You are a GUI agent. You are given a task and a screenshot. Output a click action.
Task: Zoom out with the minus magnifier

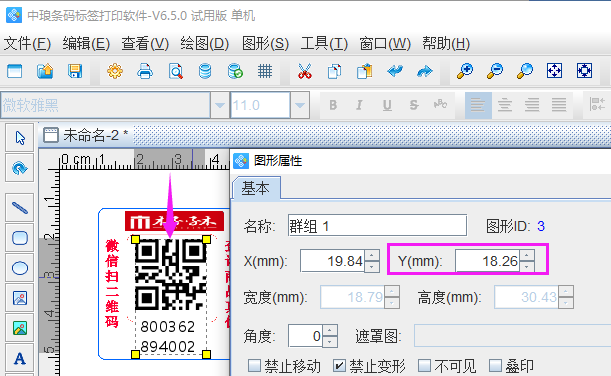495,71
